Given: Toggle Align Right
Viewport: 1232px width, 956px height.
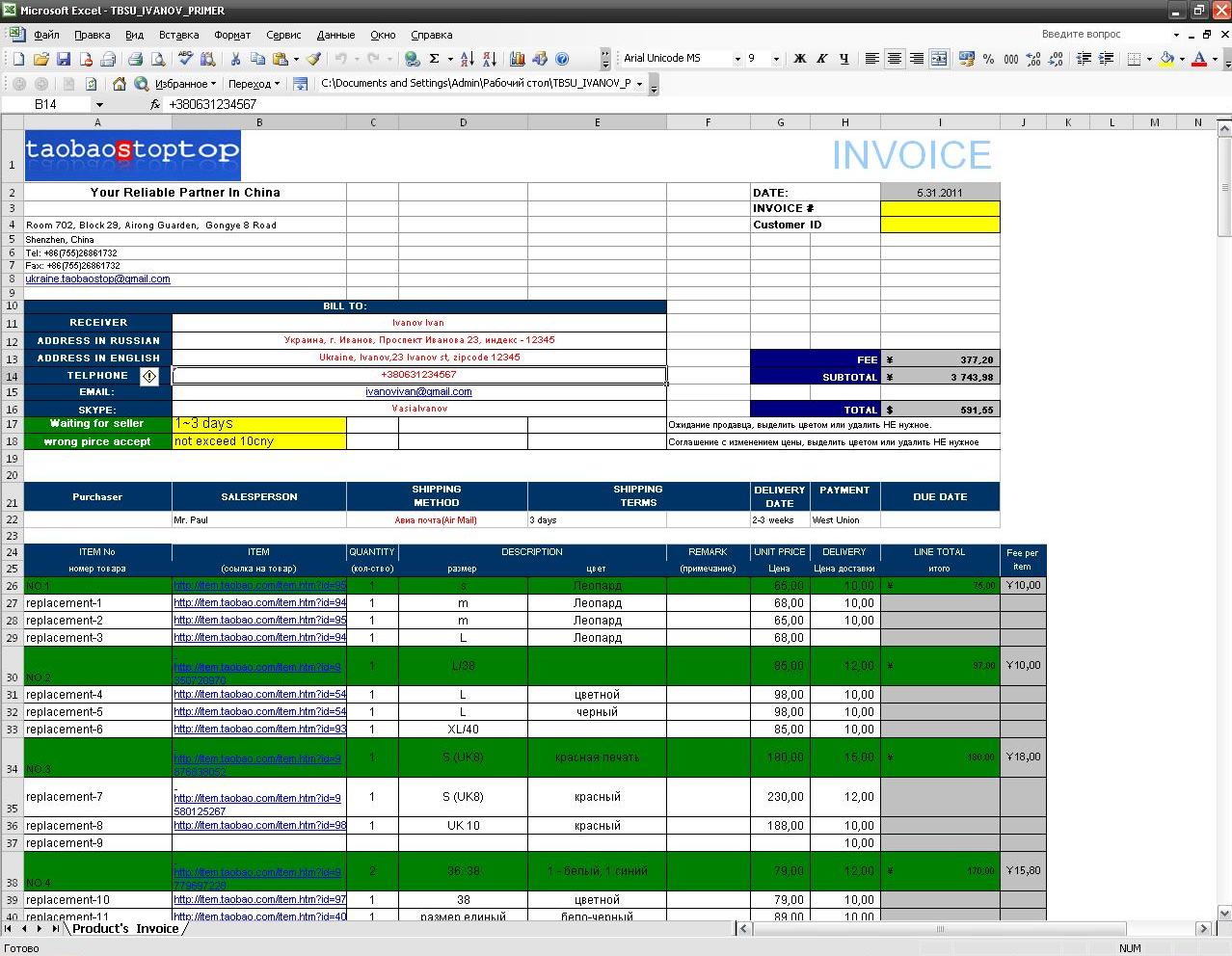Looking at the screenshot, I should coord(916,59).
